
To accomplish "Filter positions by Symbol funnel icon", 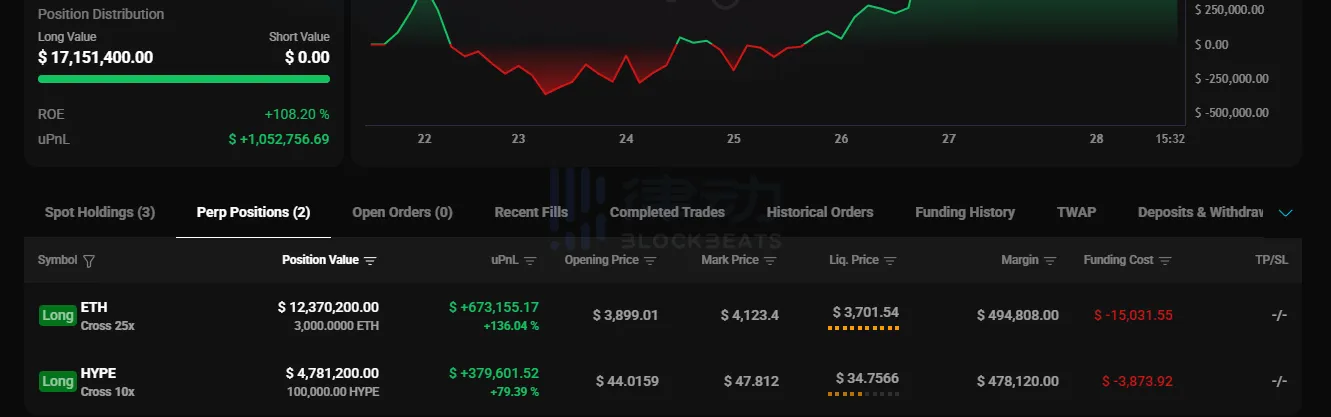I will [x=89, y=261].
